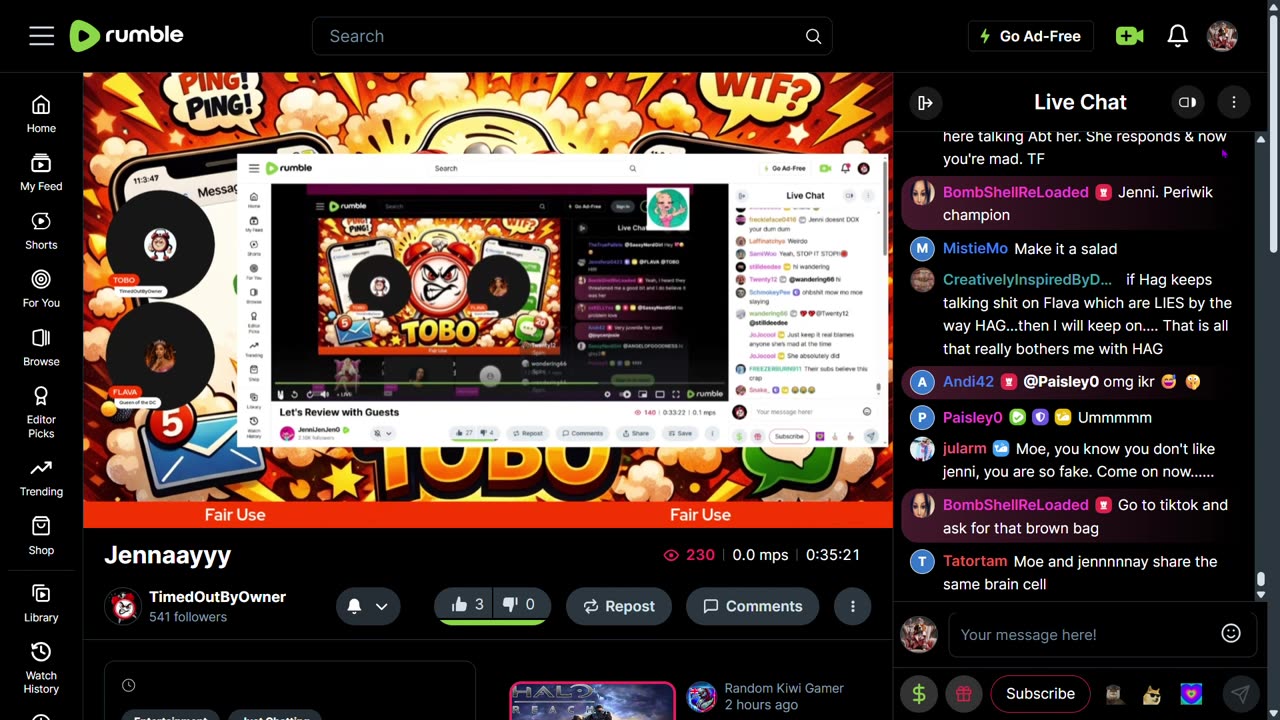The image size is (1280, 720).
Task: Open Live Chat options menu
Action: pyautogui.click(x=1234, y=102)
